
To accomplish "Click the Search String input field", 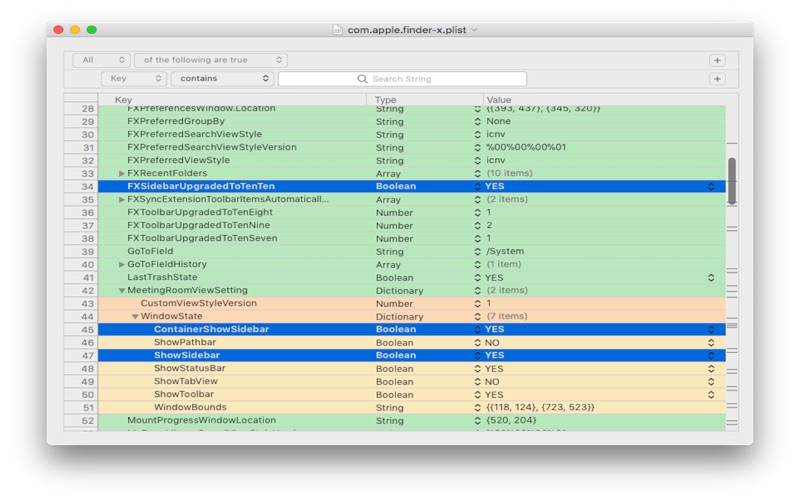I will pyautogui.click(x=402, y=79).
